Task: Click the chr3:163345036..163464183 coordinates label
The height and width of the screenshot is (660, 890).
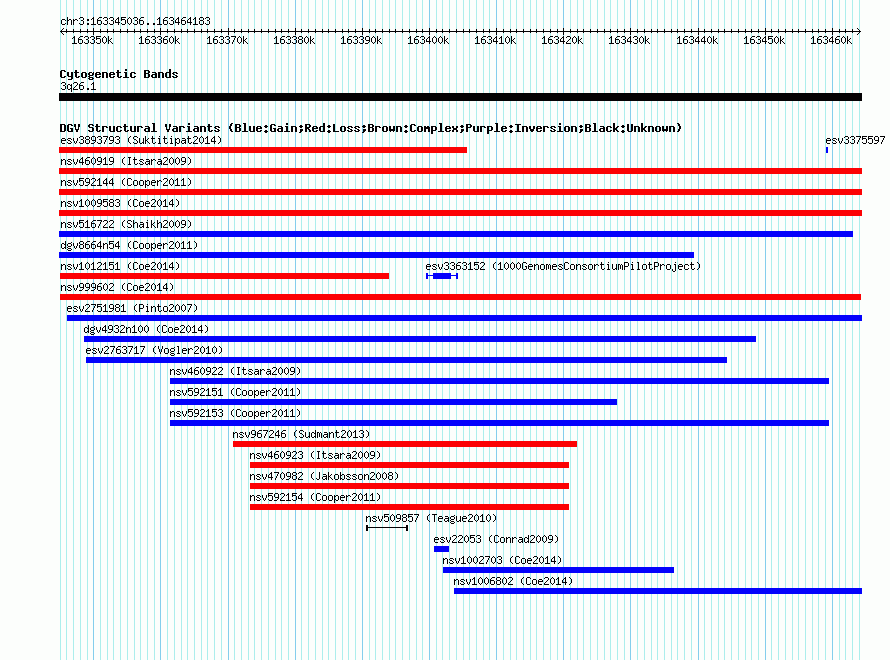Action: click(x=135, y=21)
